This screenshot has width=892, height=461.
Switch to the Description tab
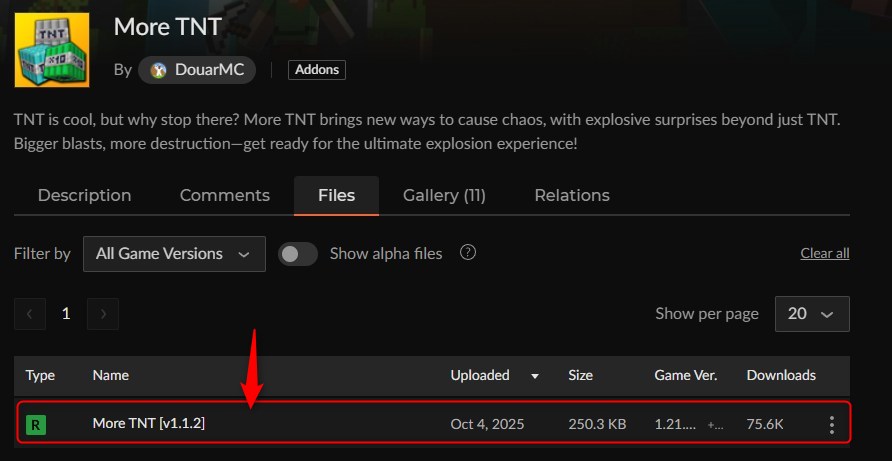84,195
